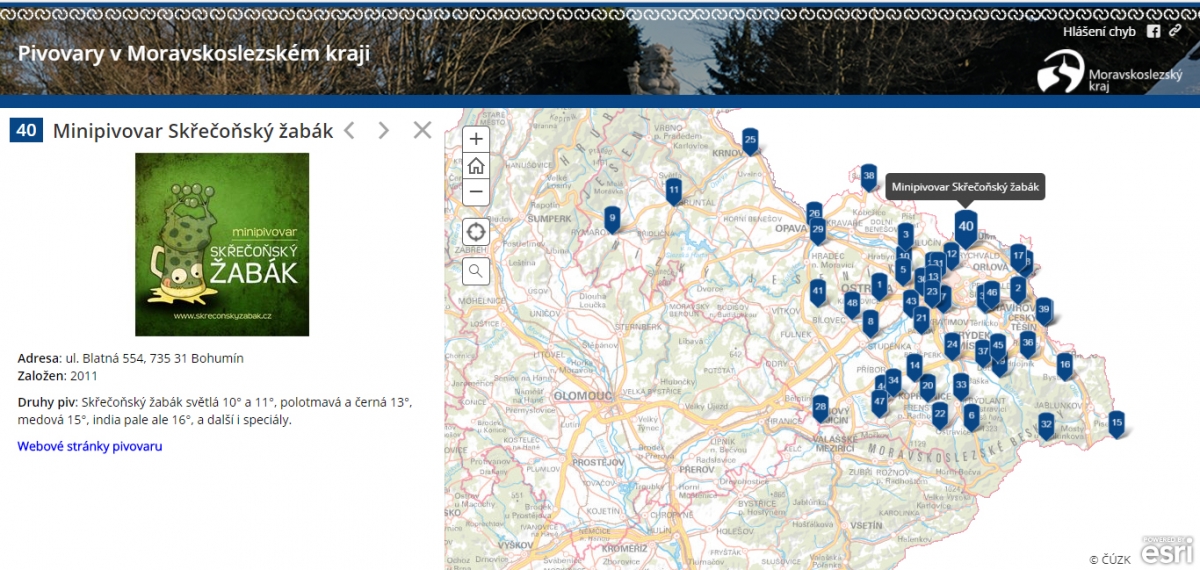This screenshot has width=1200, height=570.
Task: Select map marker number 22
Action: click(940, 414)
